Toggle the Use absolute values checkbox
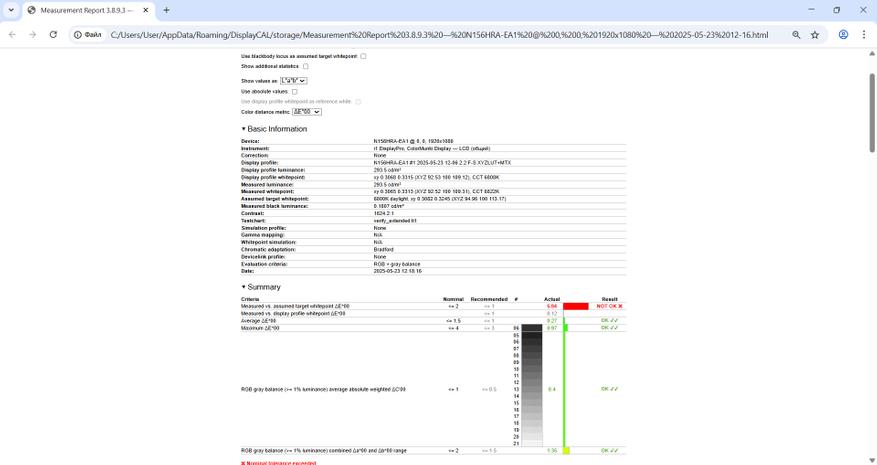The image size is (877, 465). pyautogui.click(x=294, y=92)
